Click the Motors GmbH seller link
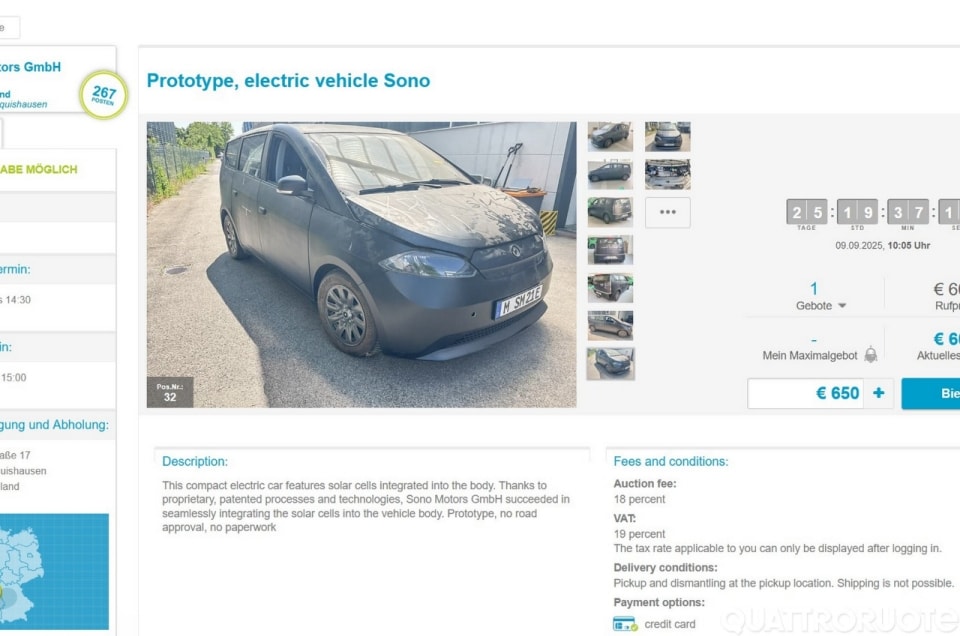960x636 pixels. [x=30, y=67]
